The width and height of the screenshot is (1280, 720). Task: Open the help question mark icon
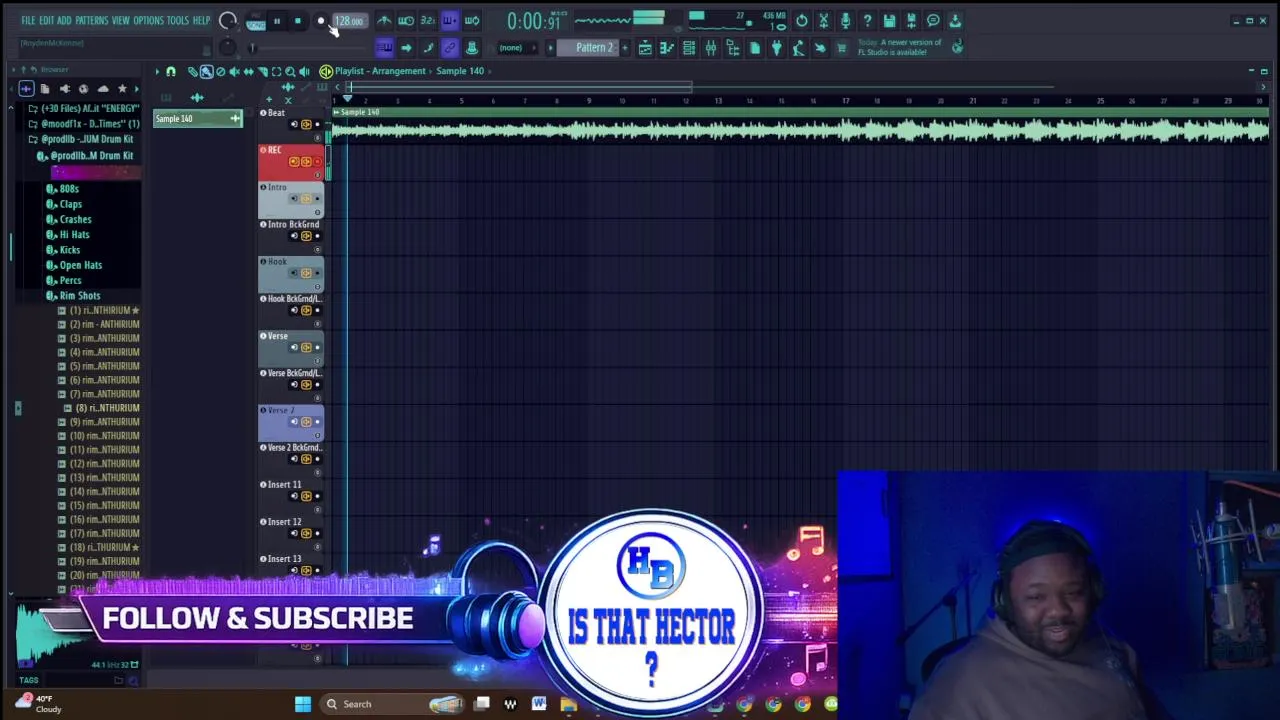868,21
